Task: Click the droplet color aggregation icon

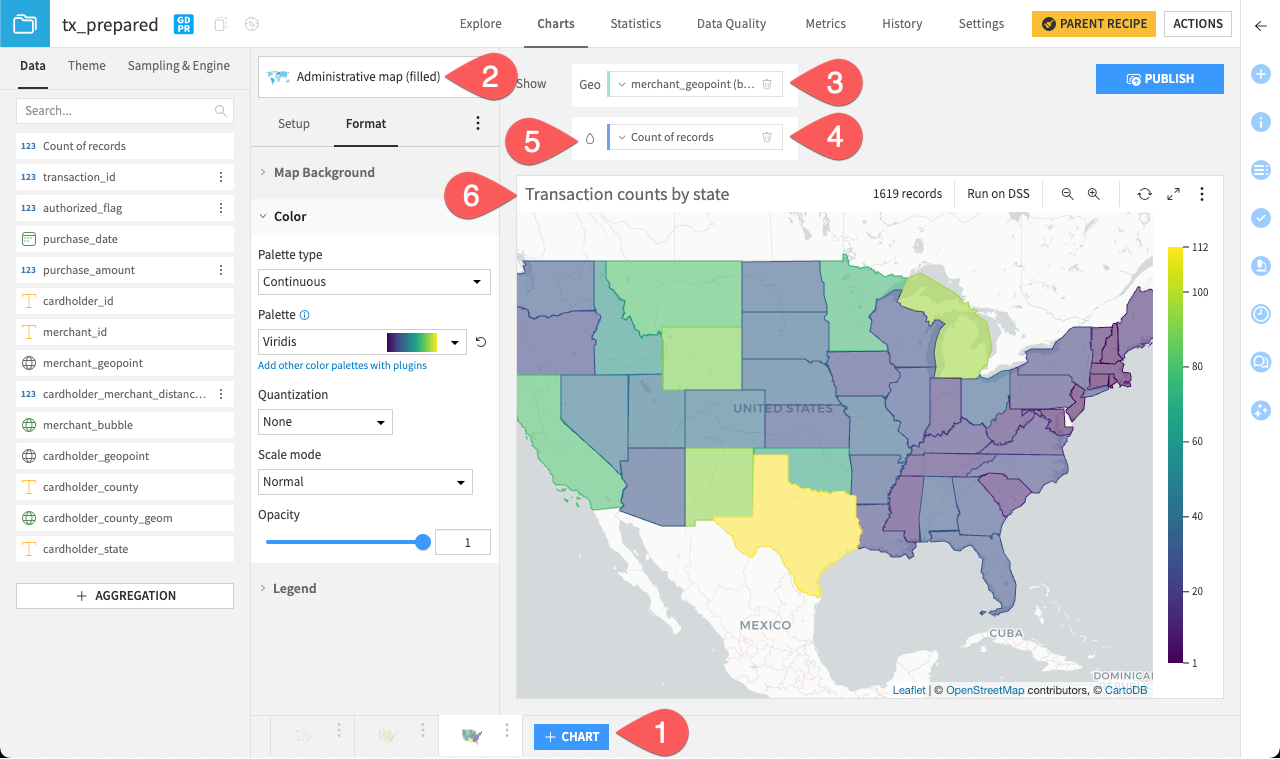Action: [x=590, y=138]
